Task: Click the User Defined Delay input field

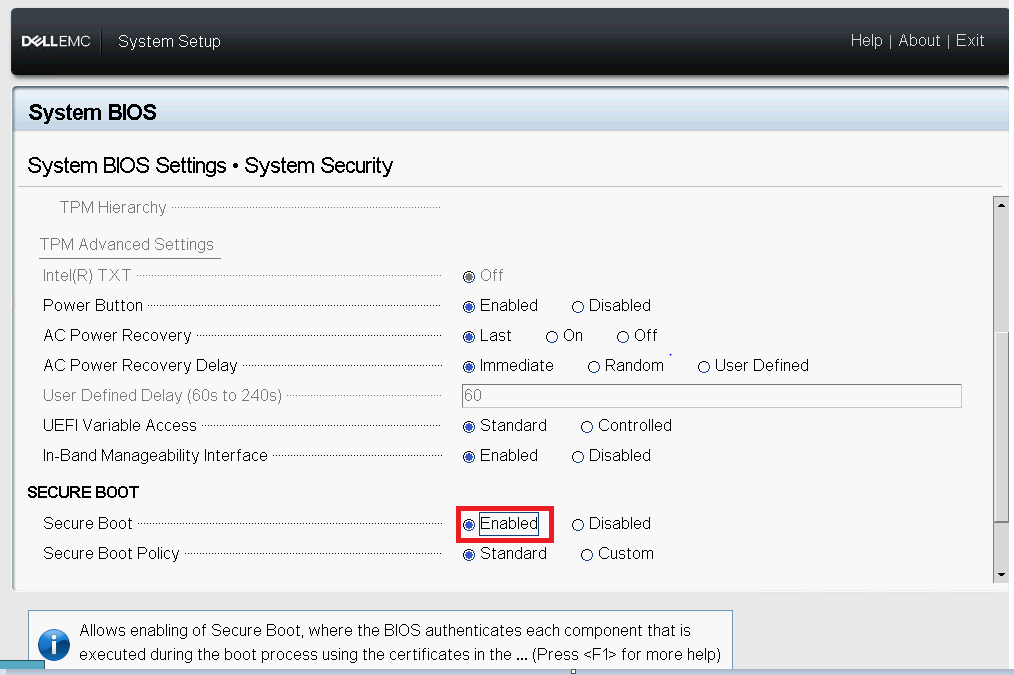Action: click(711, 396)
